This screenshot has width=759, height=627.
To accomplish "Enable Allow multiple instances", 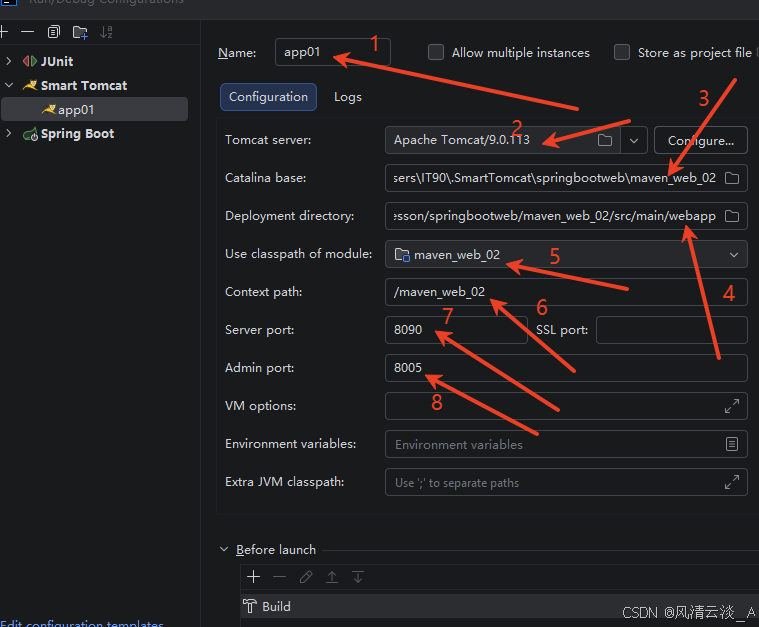I will click(436, 52).
